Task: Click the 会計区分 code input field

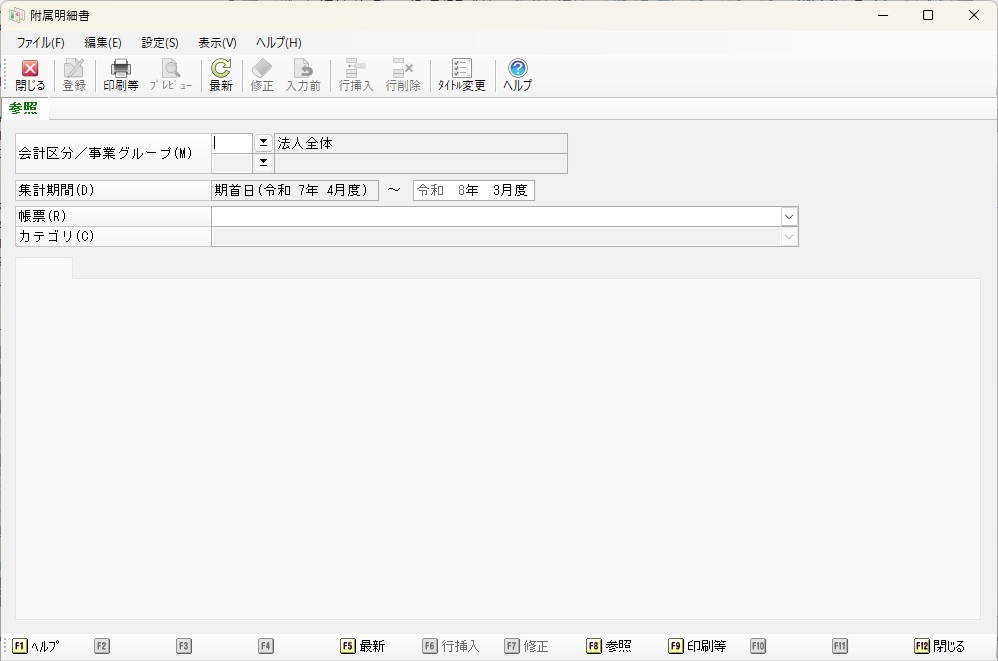Action: click(232, 143)
